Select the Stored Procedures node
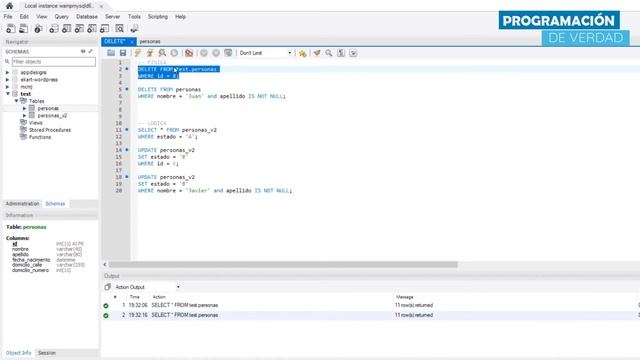Image resolution: width=640 pixels, height=360 pixels. click(50, 130)
